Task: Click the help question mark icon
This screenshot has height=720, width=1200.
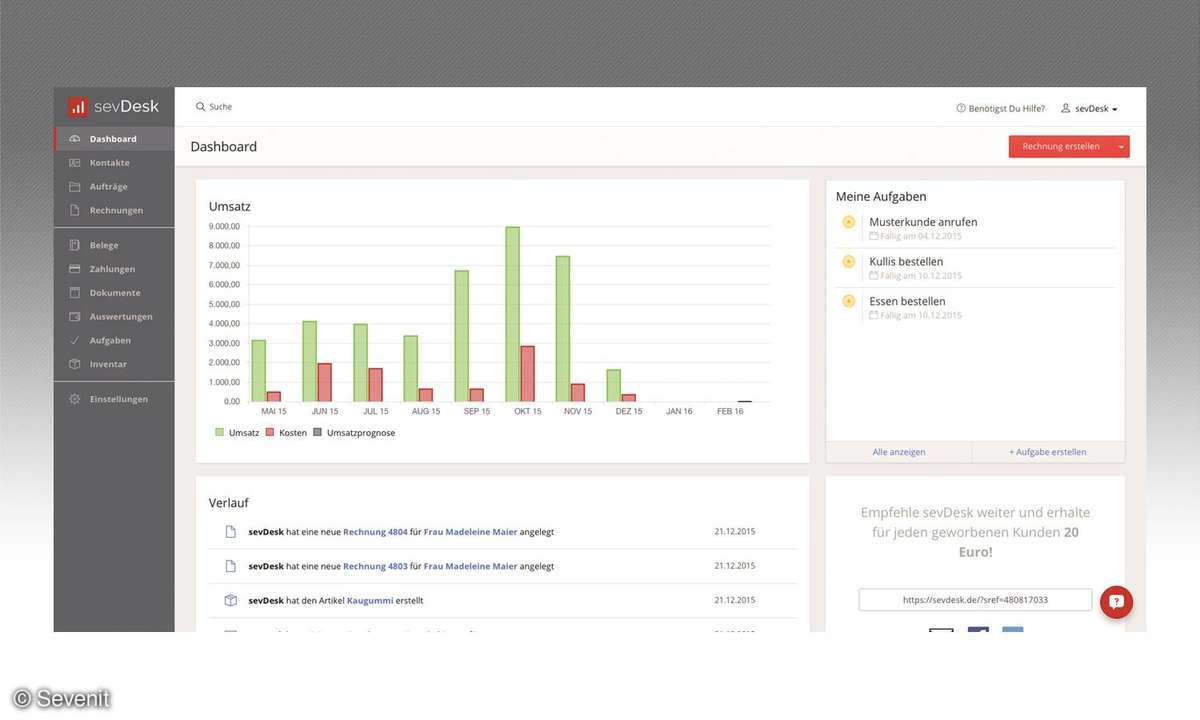Action: pos(961,108)
